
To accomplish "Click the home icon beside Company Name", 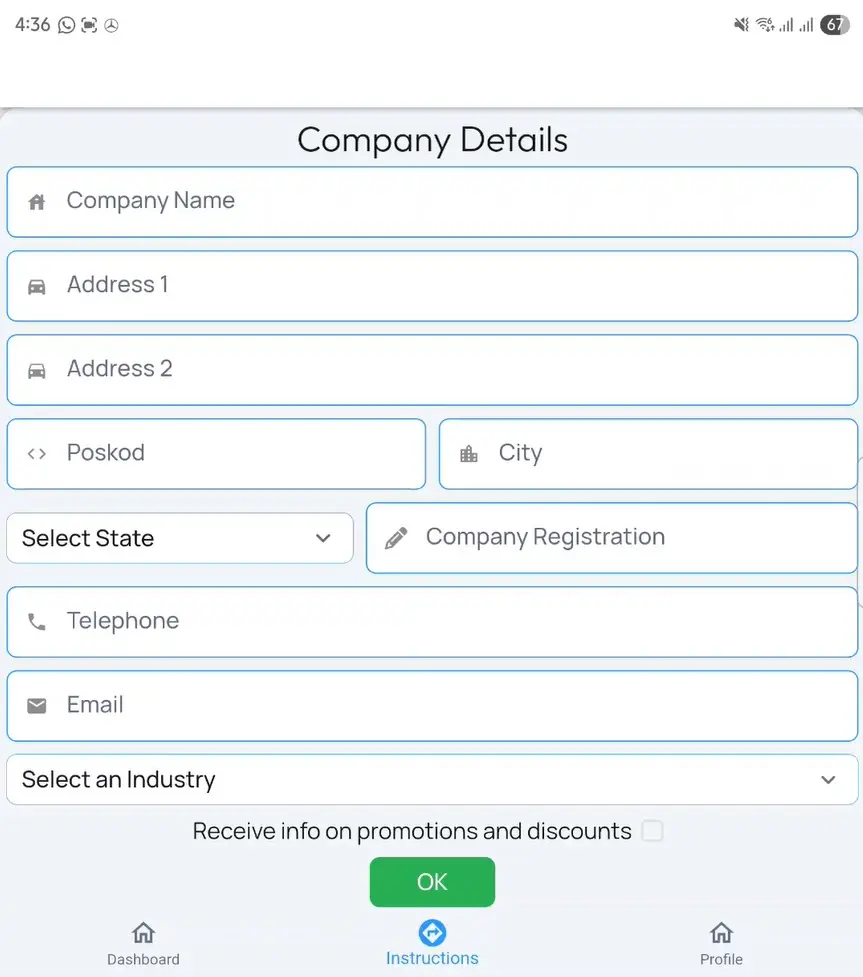I will click(x=37, y=202).
